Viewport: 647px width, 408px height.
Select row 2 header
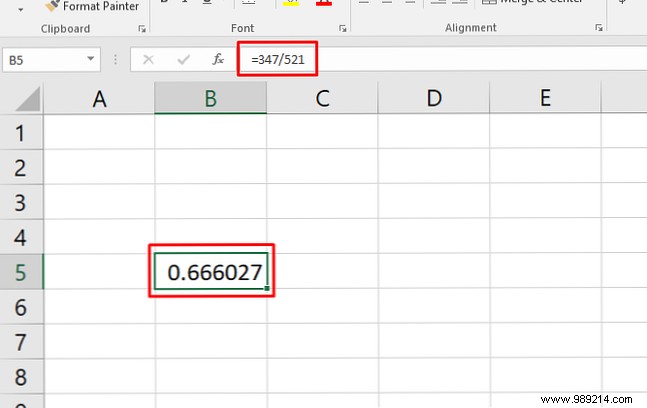point(21,167)
